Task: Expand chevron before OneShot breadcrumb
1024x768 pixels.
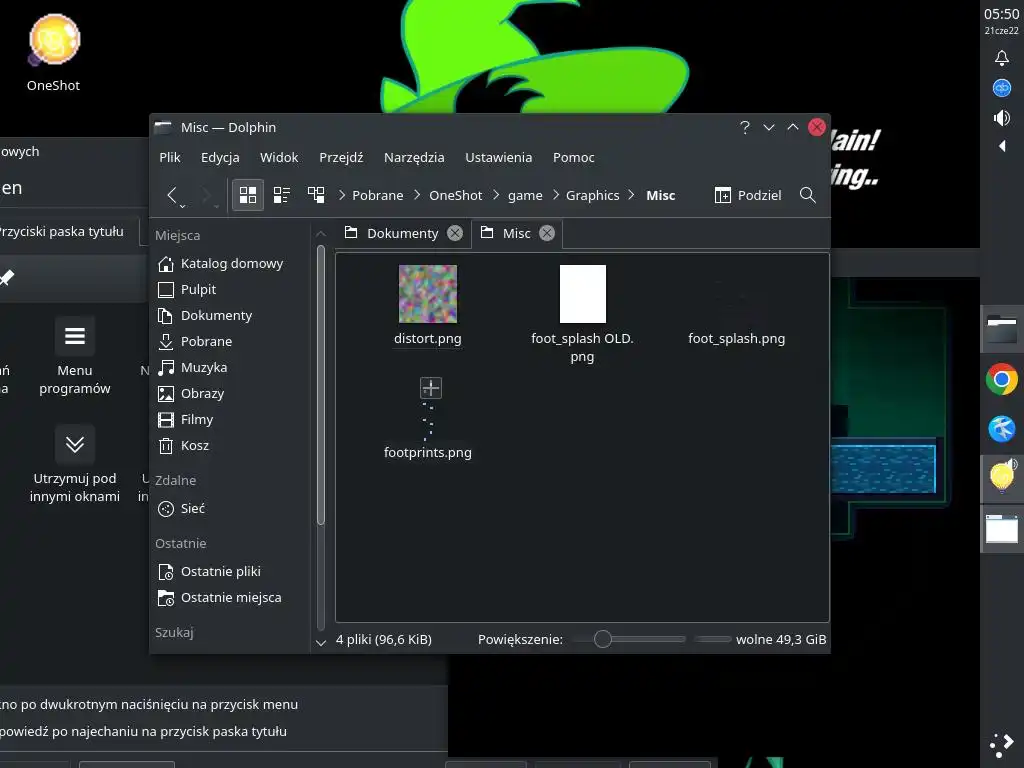Action: (x=417, y=195)
